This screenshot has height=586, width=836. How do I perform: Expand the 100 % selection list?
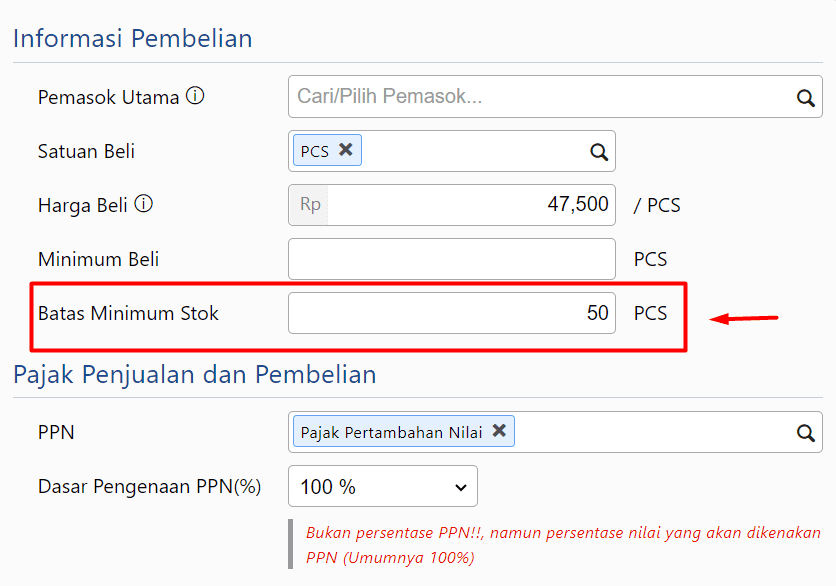(x=383, y=486)
